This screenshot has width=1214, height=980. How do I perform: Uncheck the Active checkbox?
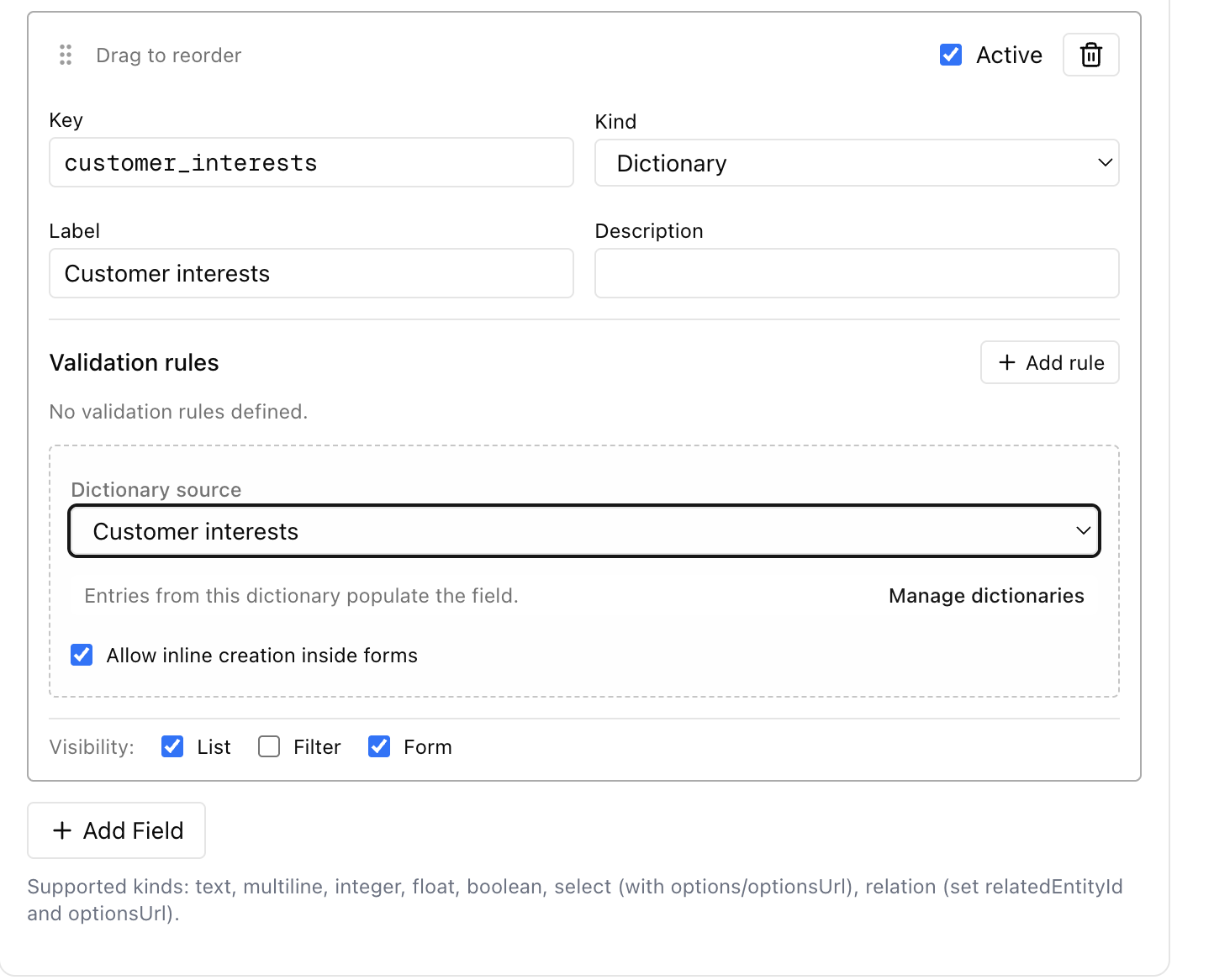coord(950,54)
